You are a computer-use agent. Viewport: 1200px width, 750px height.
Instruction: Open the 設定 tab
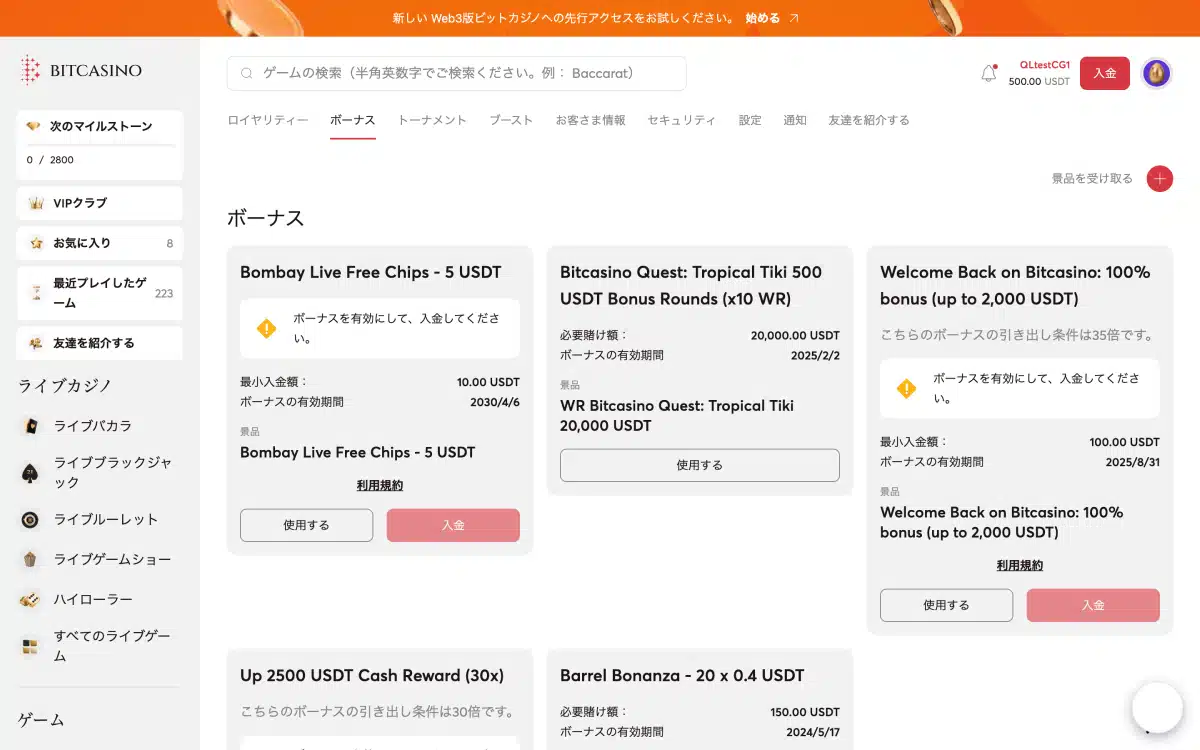point(750,120)
